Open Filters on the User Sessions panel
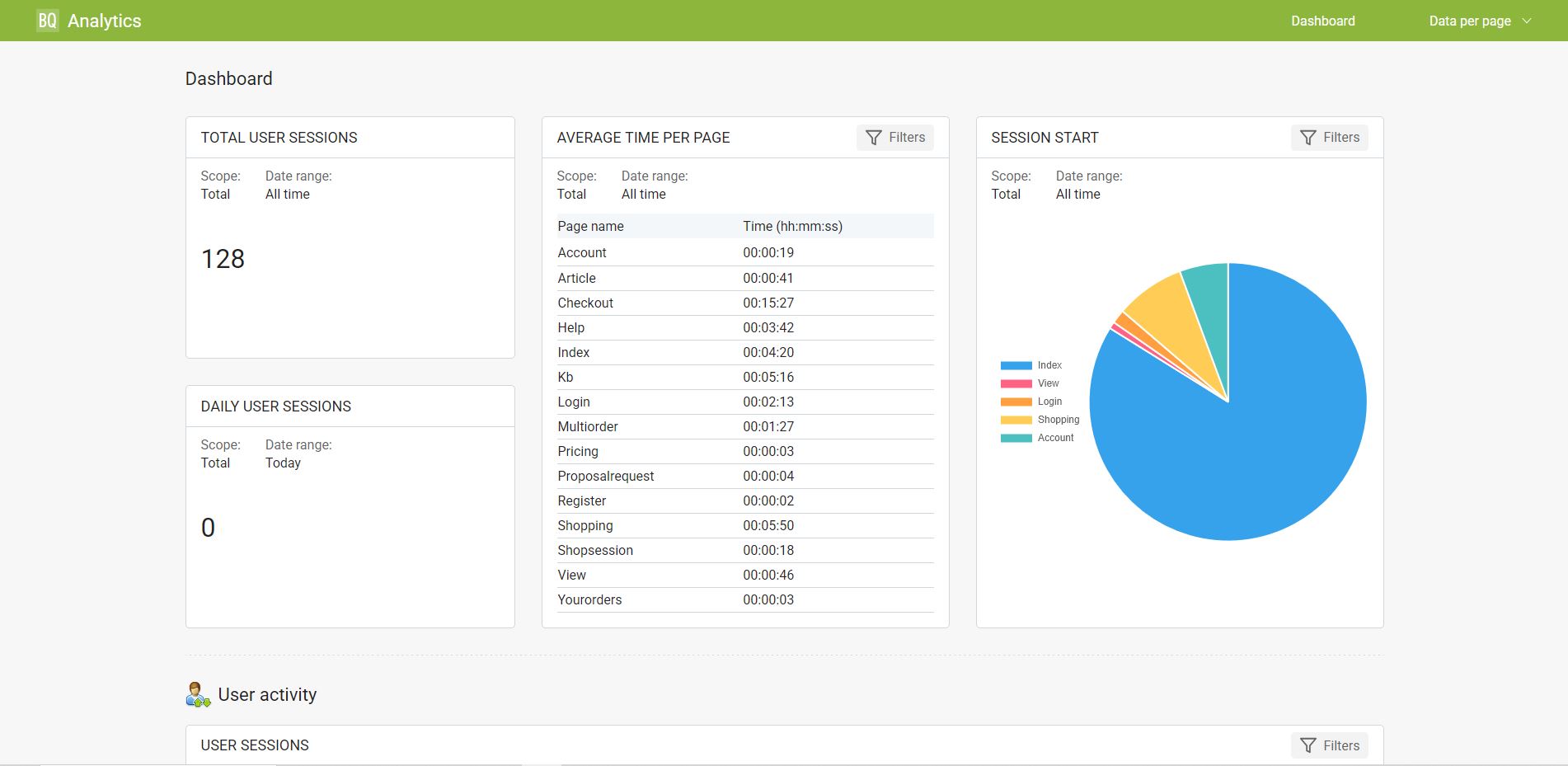Image resolution: width=1568 pixels, height=766 pixels. 1329,745
